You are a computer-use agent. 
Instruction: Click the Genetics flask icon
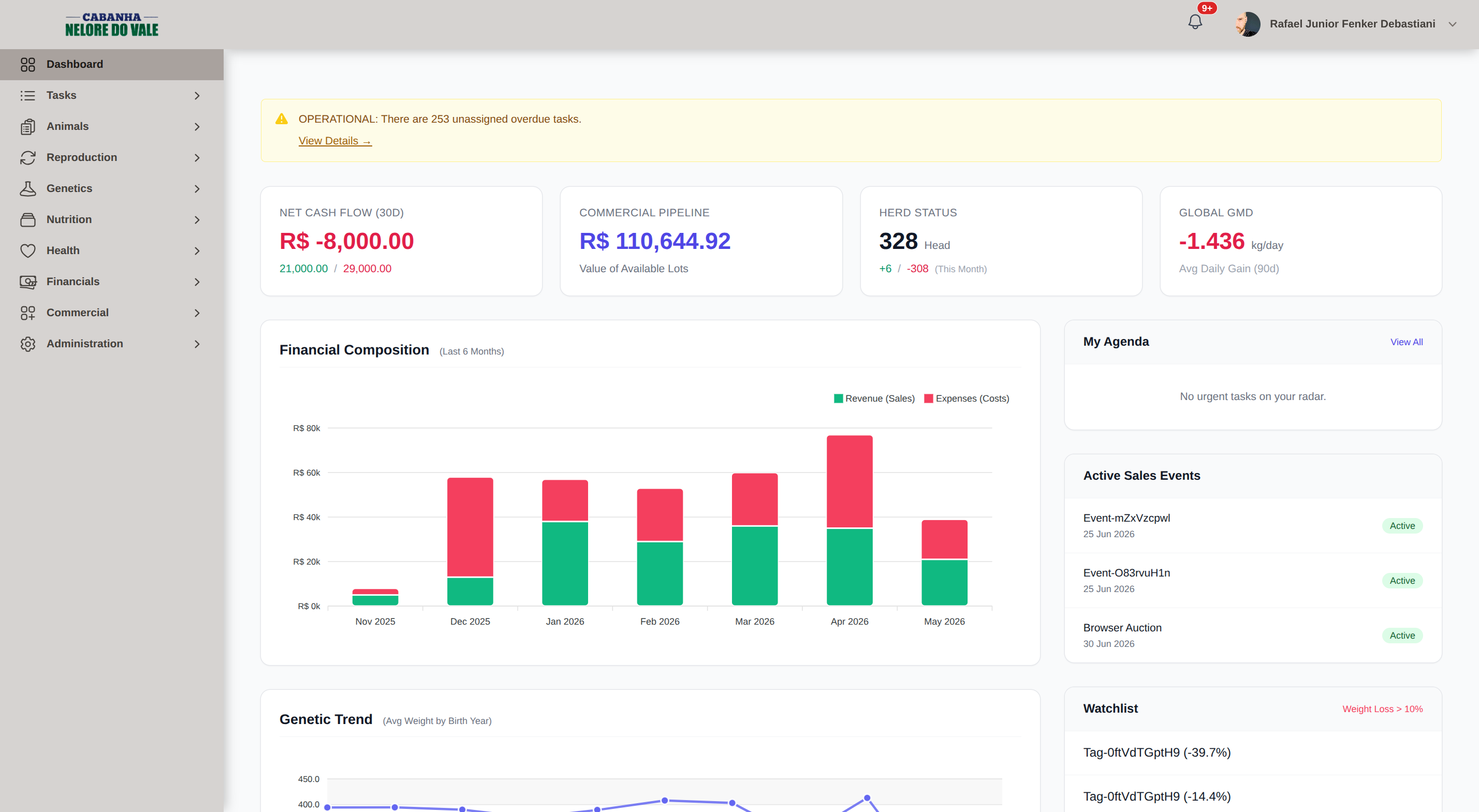point(27,188)
